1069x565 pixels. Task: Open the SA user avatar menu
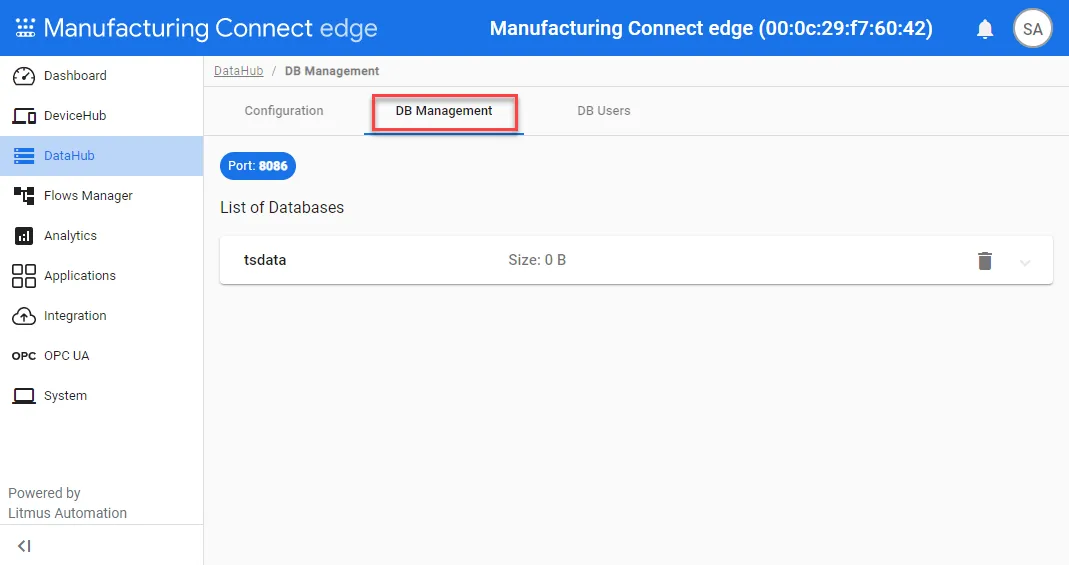(1032, 29)
